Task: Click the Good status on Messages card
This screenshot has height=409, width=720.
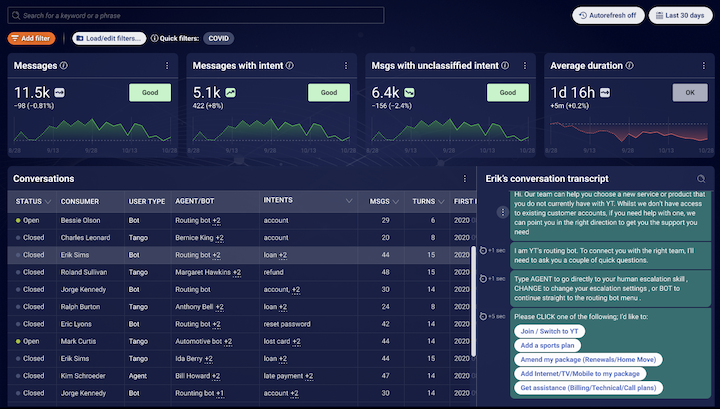Action: (x=150, y=92)
